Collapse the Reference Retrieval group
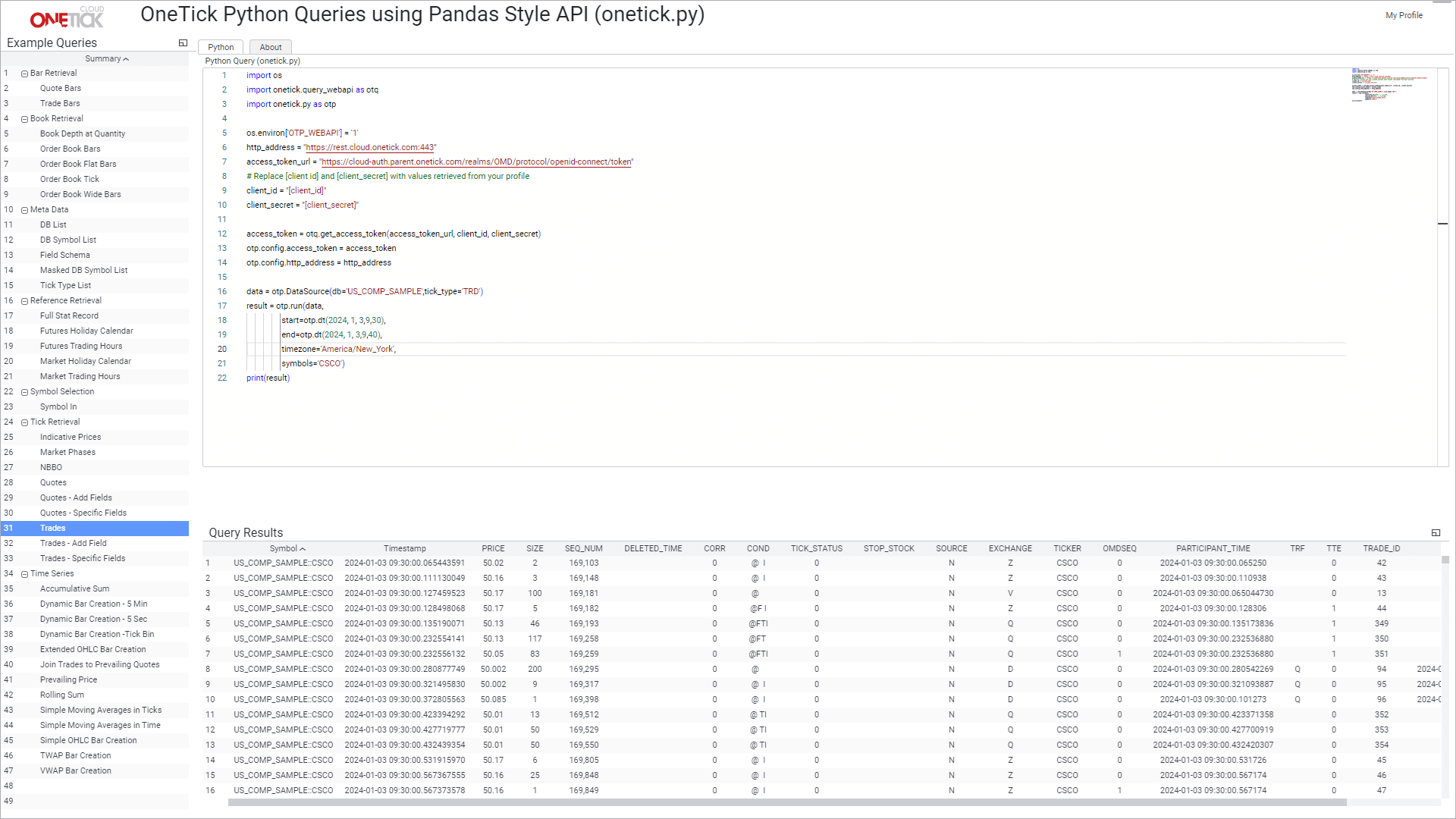Screen dimensions: 1456x819 25,301
